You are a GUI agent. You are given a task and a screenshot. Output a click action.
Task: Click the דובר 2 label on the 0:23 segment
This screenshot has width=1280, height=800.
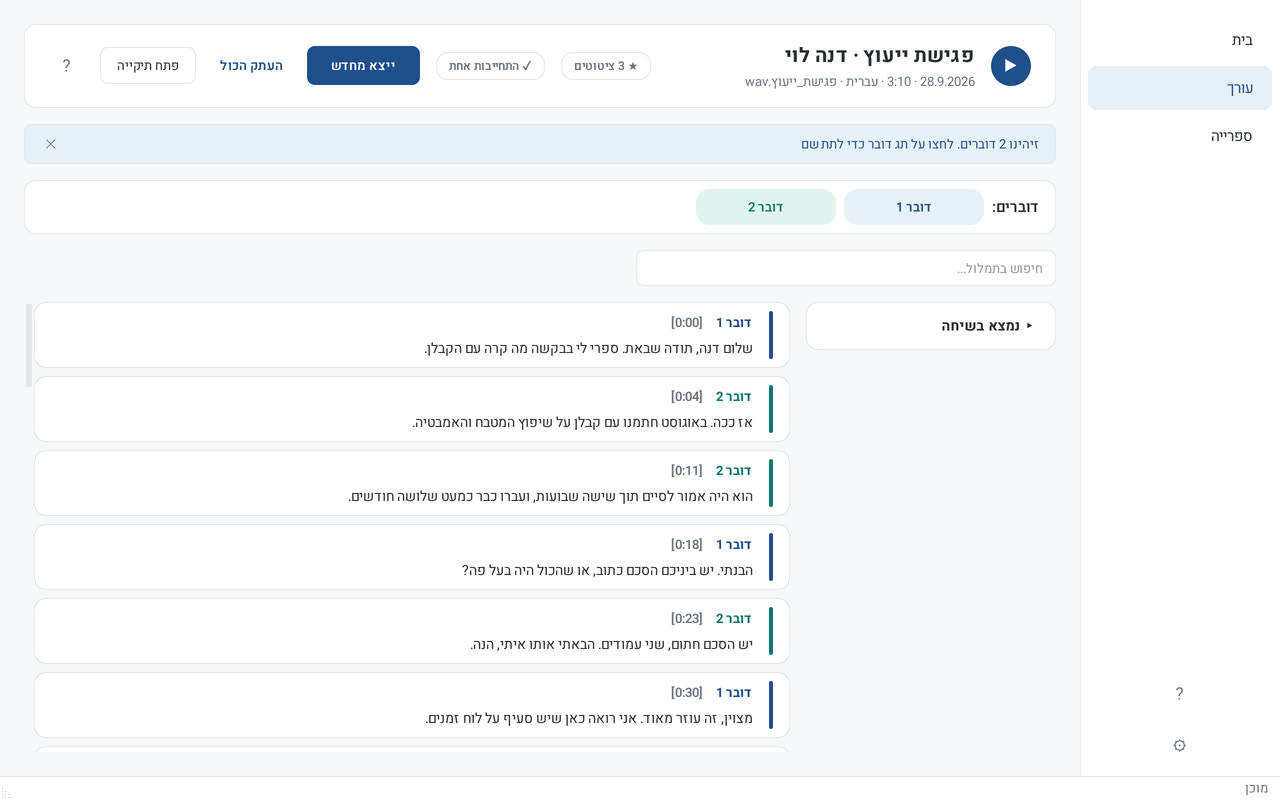click(733, 619)
